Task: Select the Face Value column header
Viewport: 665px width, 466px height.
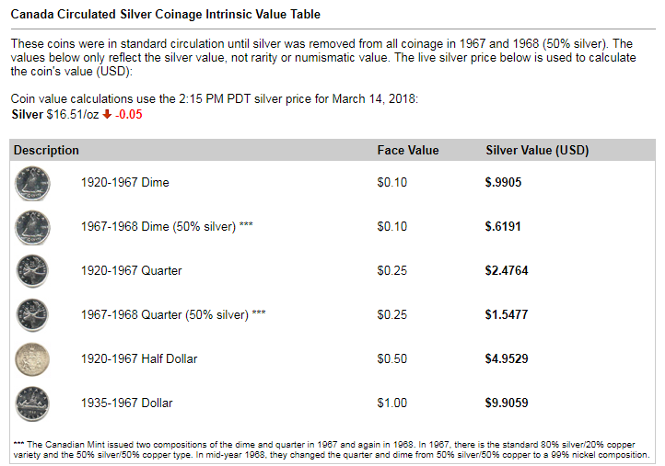Action: coord(408,150)
